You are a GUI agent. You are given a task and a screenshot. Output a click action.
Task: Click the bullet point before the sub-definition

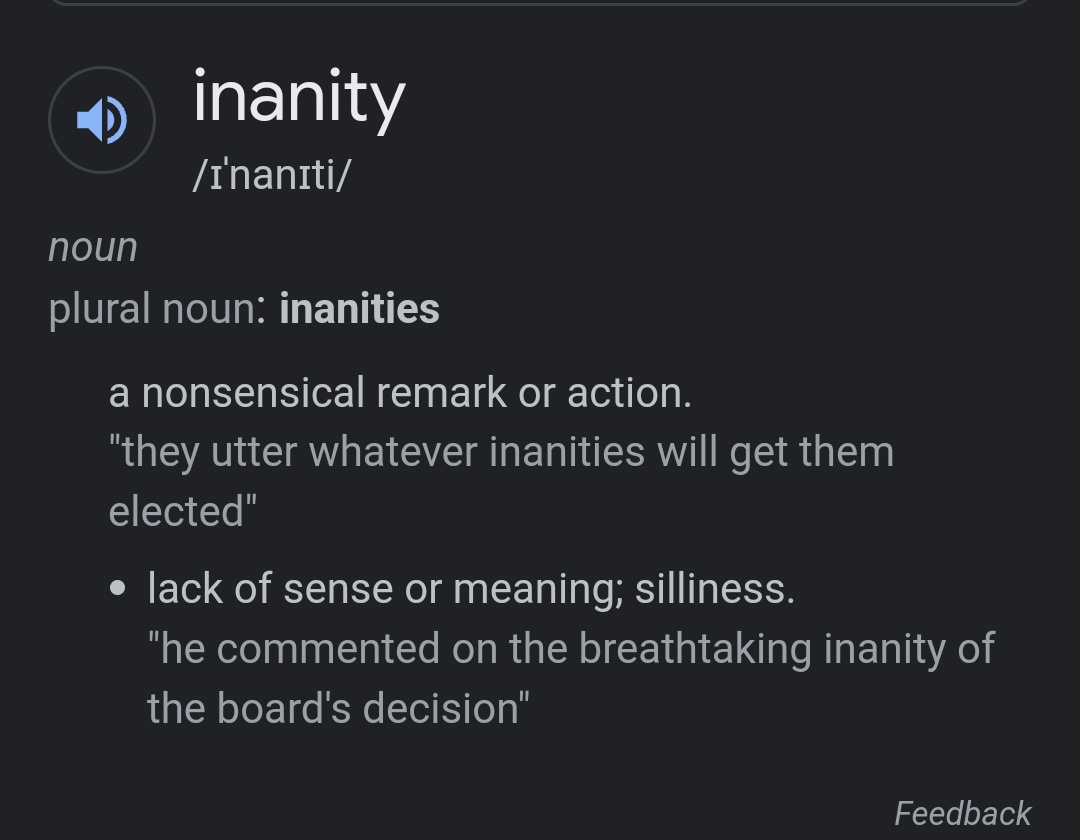pyautogui.click(x=119, y=589)
